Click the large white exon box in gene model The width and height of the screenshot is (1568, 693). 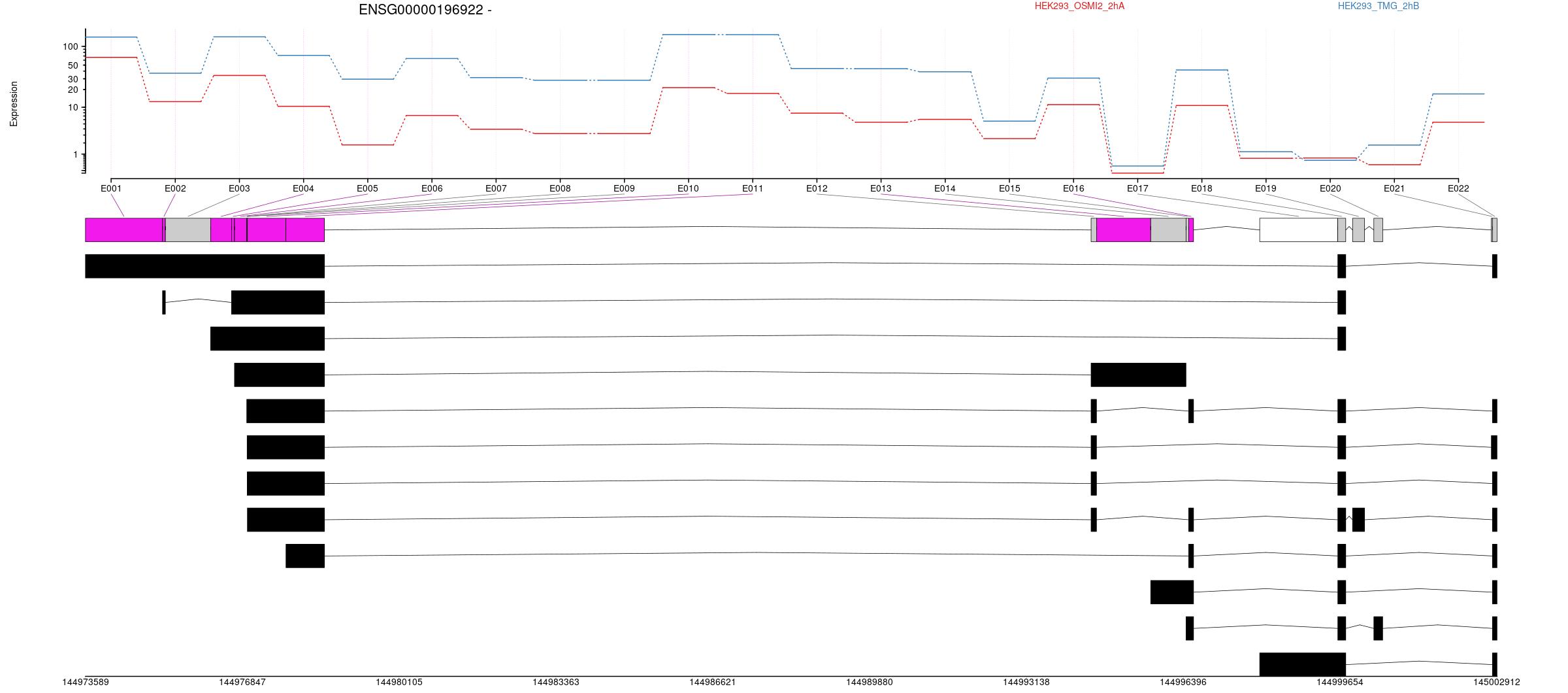[1299, 229]
